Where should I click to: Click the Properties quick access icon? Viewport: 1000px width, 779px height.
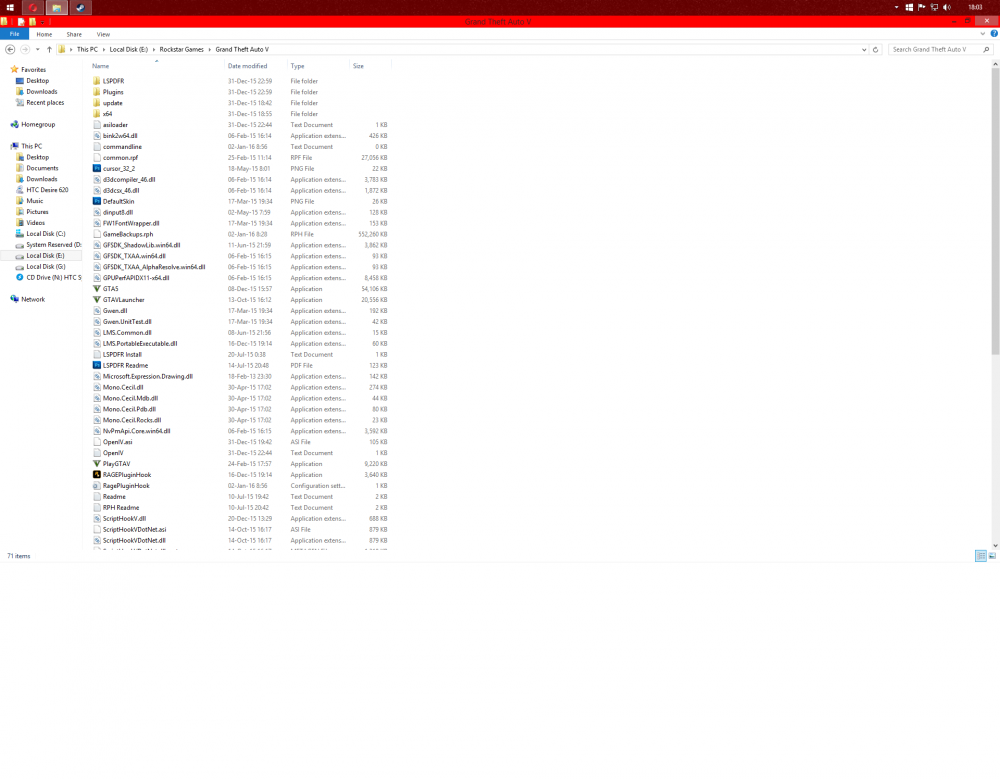coord(21,22)
